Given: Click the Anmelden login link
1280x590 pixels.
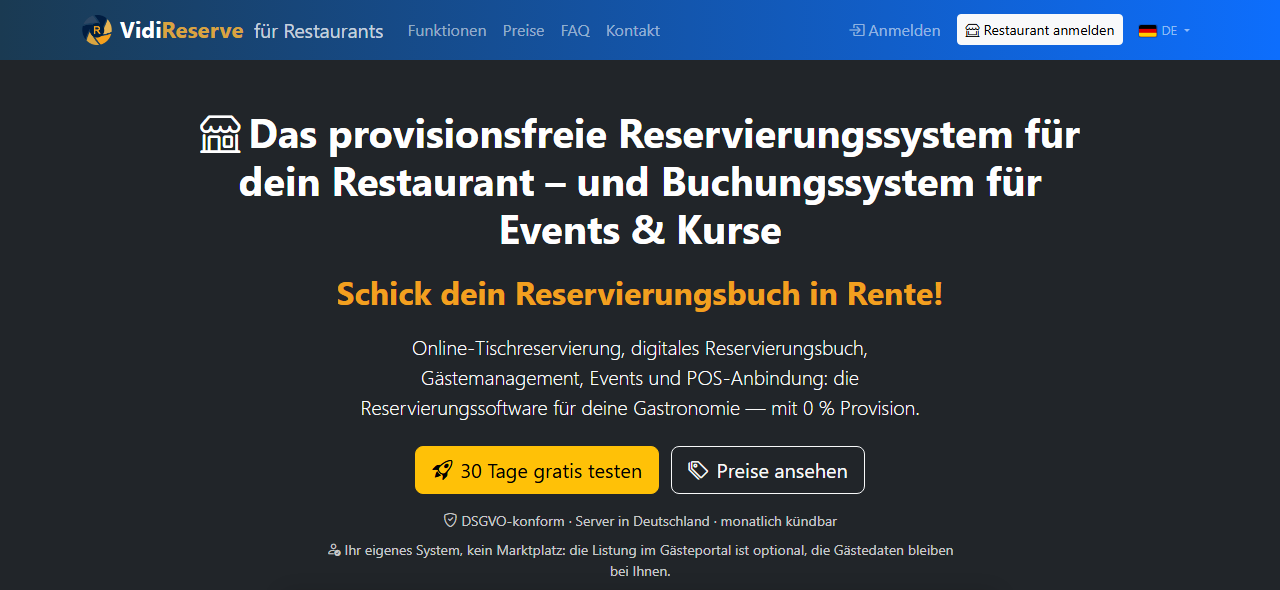Looking at the screenshot, I should (x=895, y=30).
